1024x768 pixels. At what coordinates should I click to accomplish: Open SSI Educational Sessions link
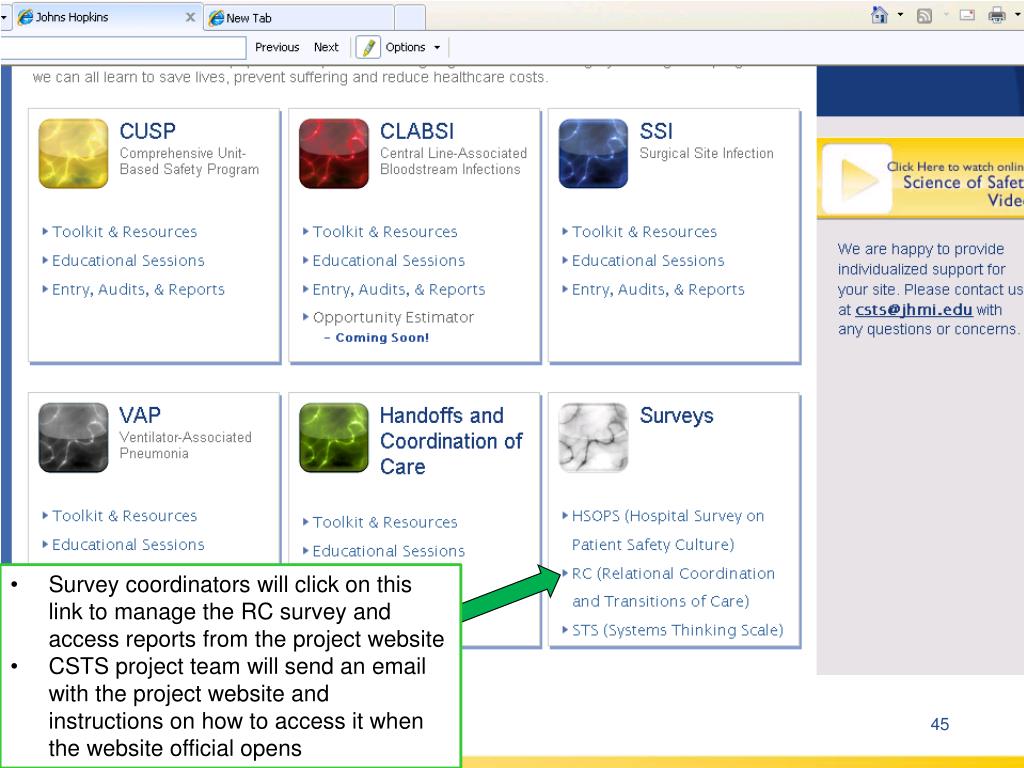pos(648,261)
